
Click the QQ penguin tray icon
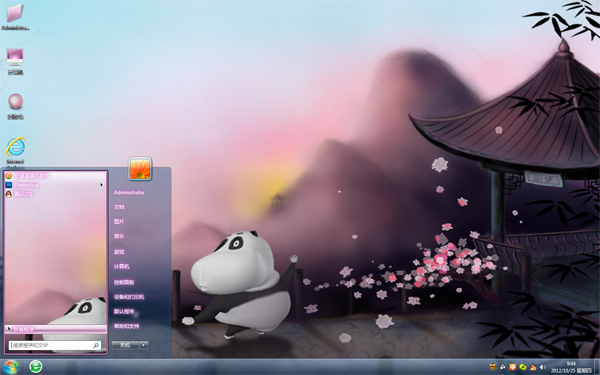533,367
